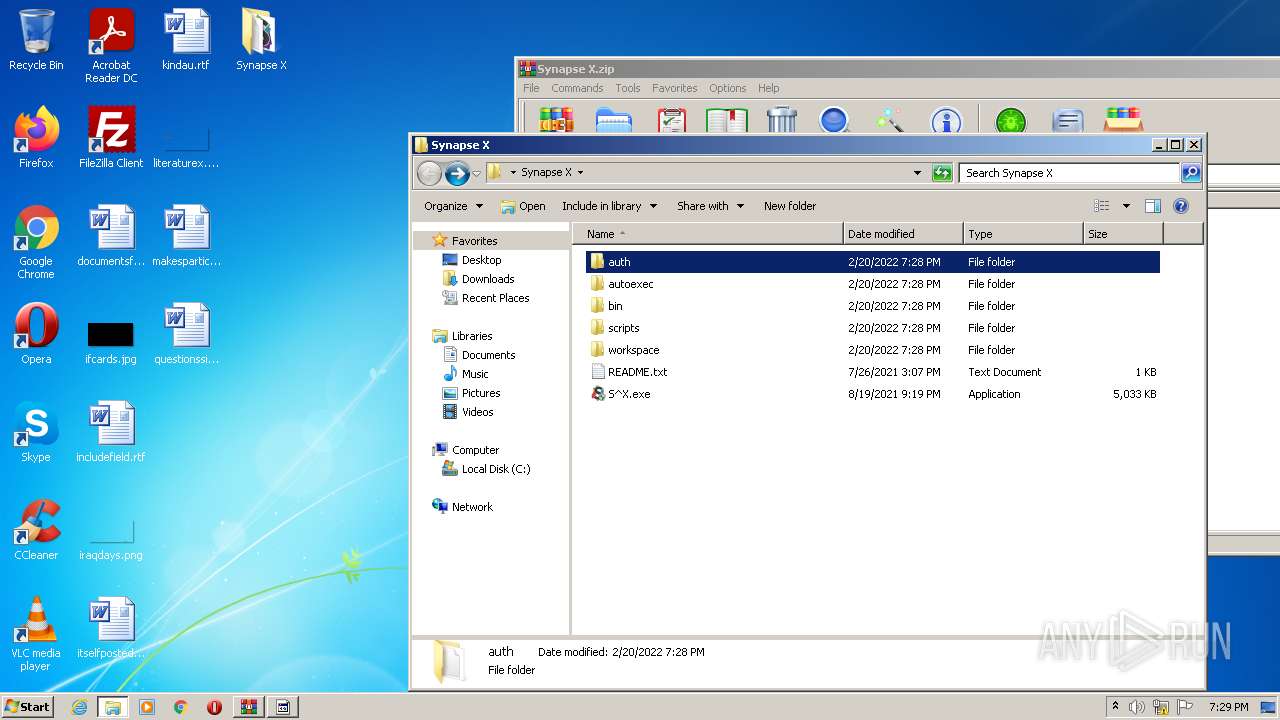
Task: Show hidden tray icons arrow
Action: [x=1115, y=706]
